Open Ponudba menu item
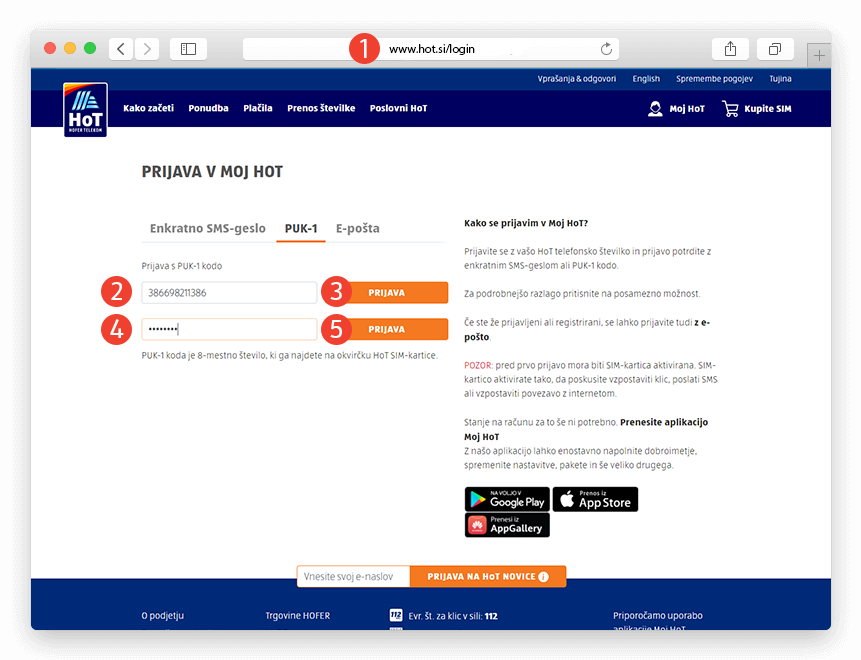Image resolution: width=861 pixels, height=660 pixels. [208, 108]
